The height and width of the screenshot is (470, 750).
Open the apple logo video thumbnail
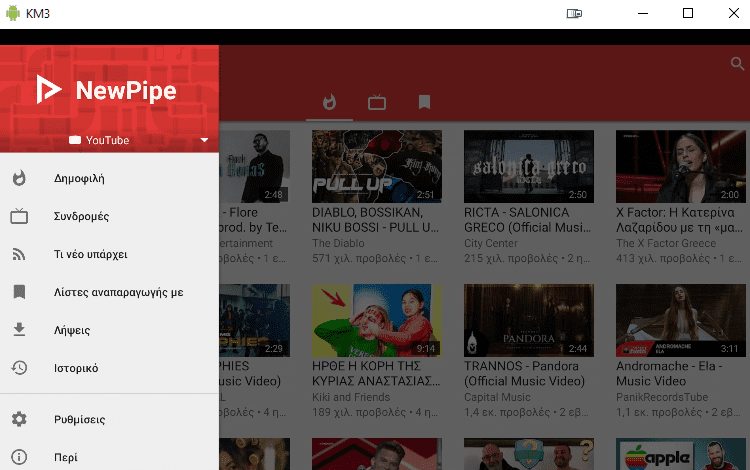pos(681,454)
